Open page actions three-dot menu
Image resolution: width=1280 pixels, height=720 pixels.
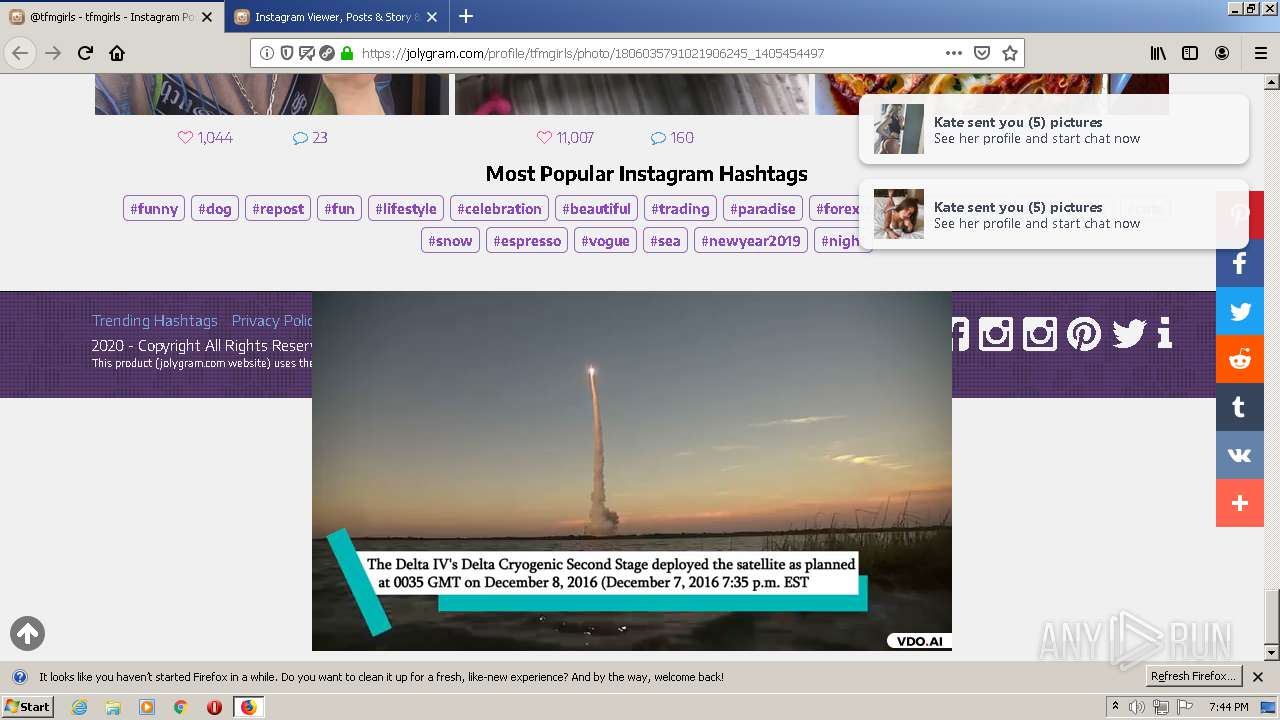954,53
